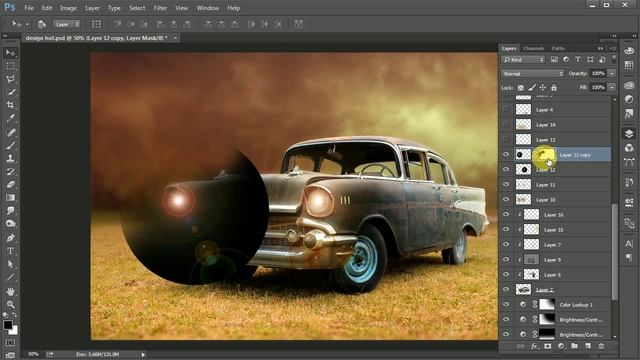Image resolution: width=640 pixels, height=360 pixels.
Task: Open the Filter menu
Action: pos(160,8)
